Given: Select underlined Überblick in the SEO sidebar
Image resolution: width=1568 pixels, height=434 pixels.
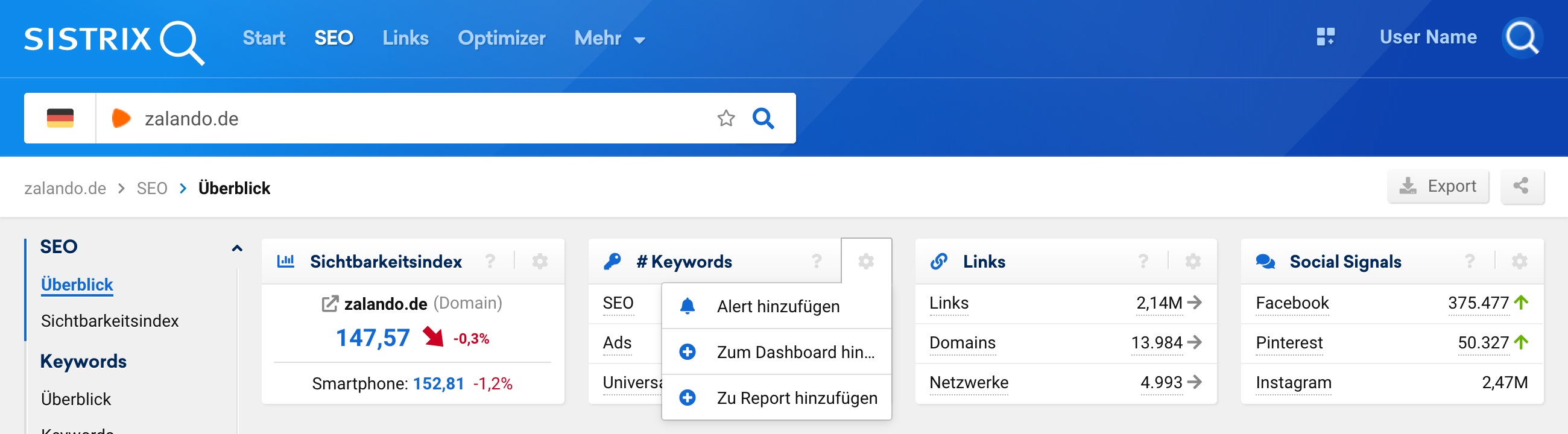Looking at the screenshot, I should click(x=77, y=285).
